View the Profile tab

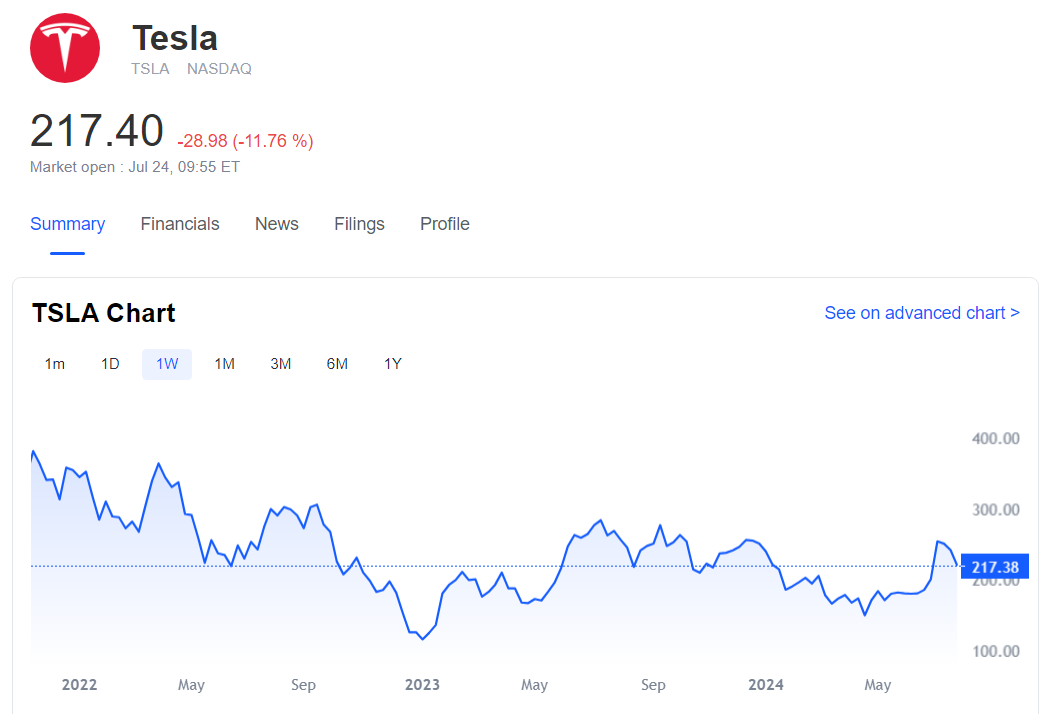[444, 224]
